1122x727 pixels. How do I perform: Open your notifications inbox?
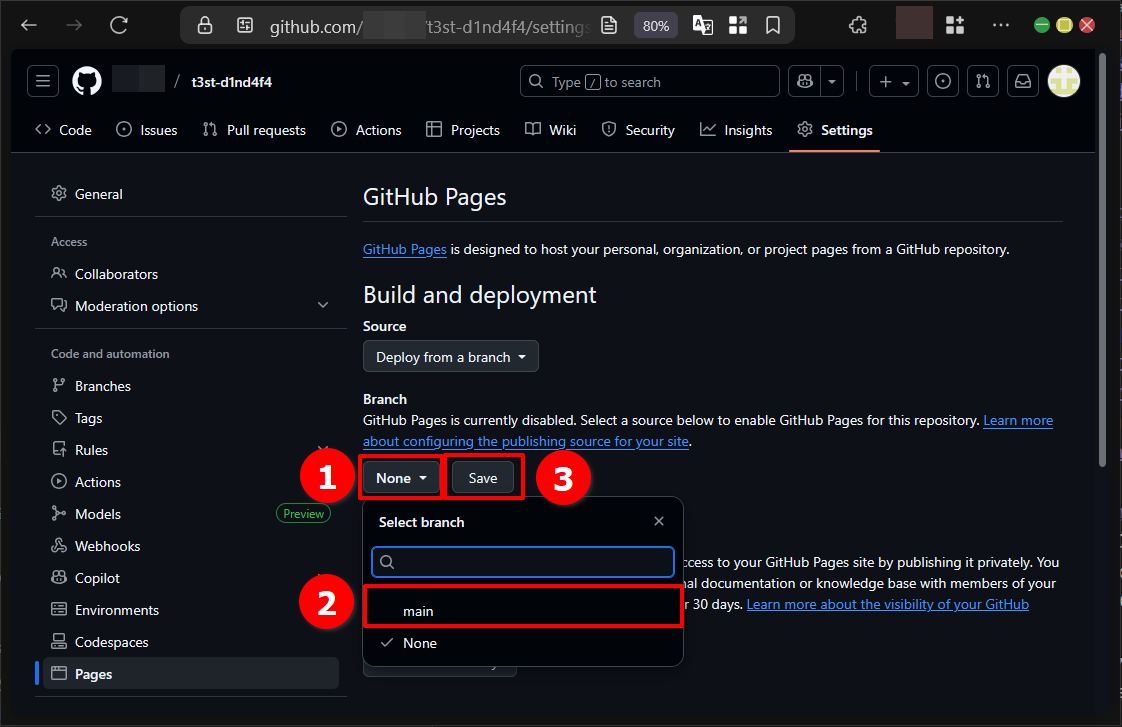1023,81
